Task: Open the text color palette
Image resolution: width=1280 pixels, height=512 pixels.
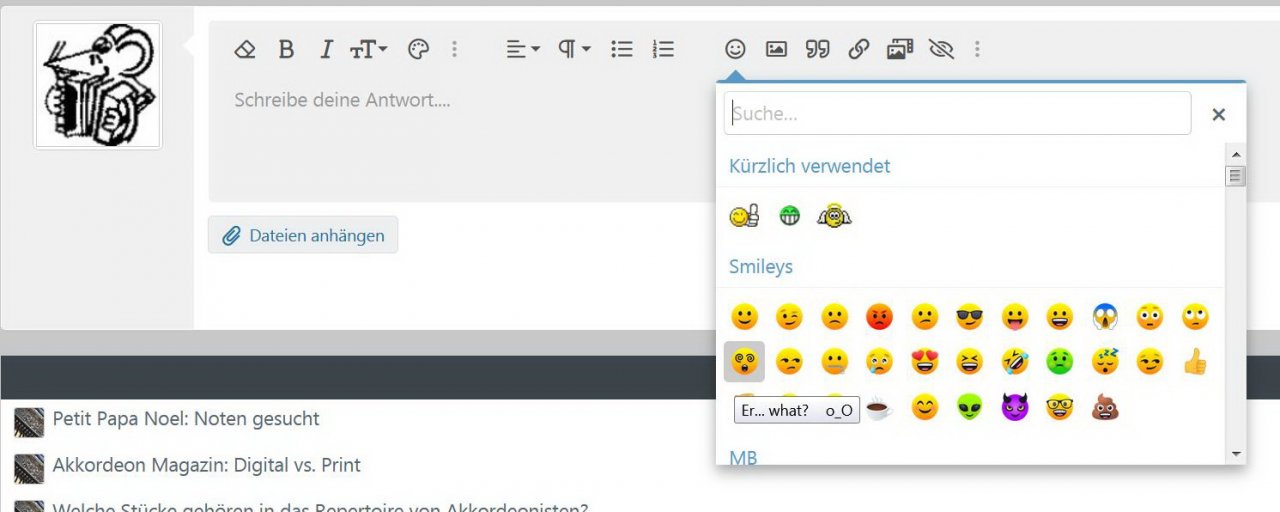Action: [x=419, y=49]
